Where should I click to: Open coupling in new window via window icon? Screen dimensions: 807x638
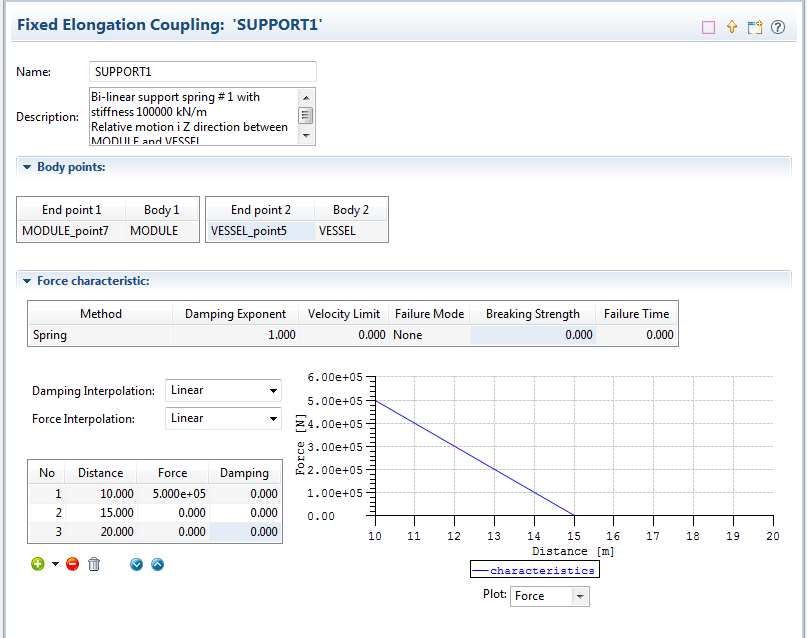(x=754, y=27)
